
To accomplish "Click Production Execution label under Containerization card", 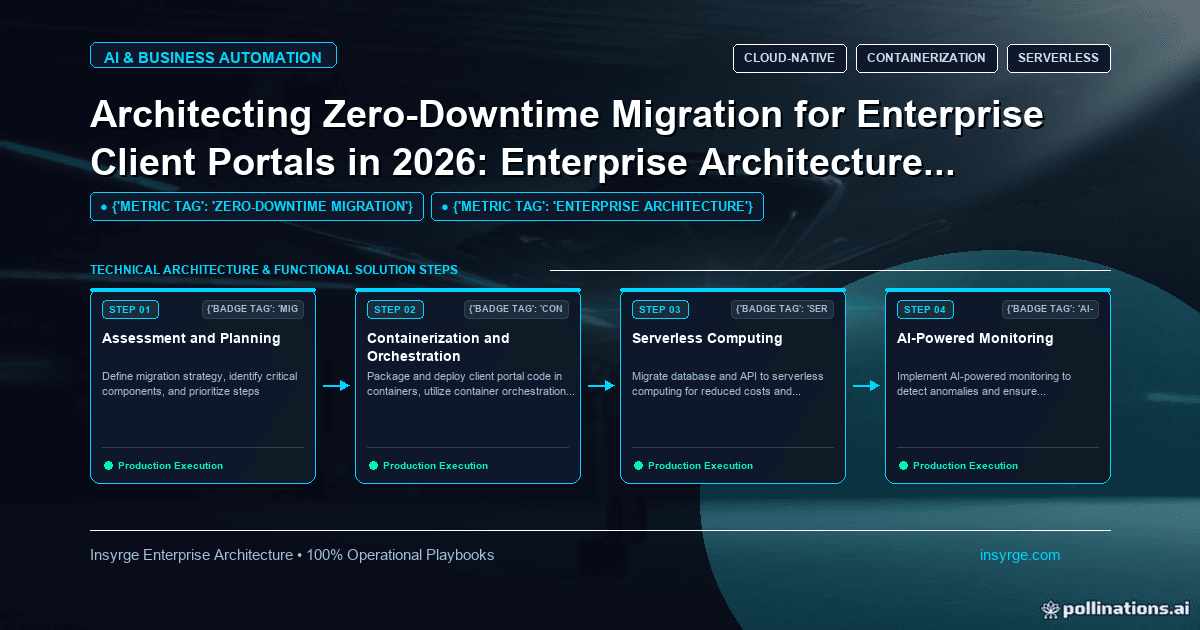I will (x=435, y=465).
